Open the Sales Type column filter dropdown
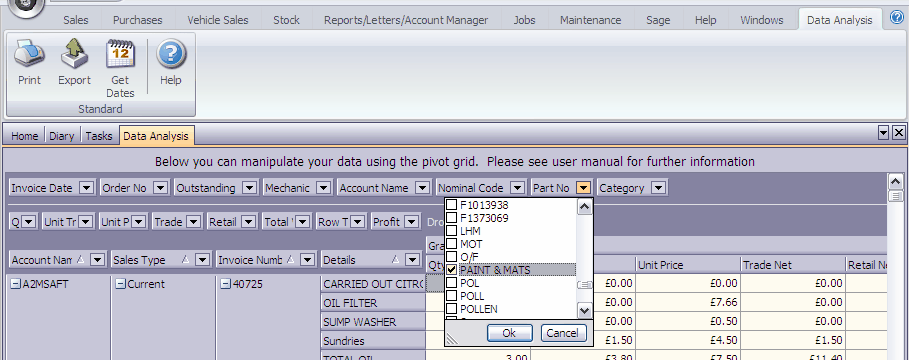 (x=202, y=260)
